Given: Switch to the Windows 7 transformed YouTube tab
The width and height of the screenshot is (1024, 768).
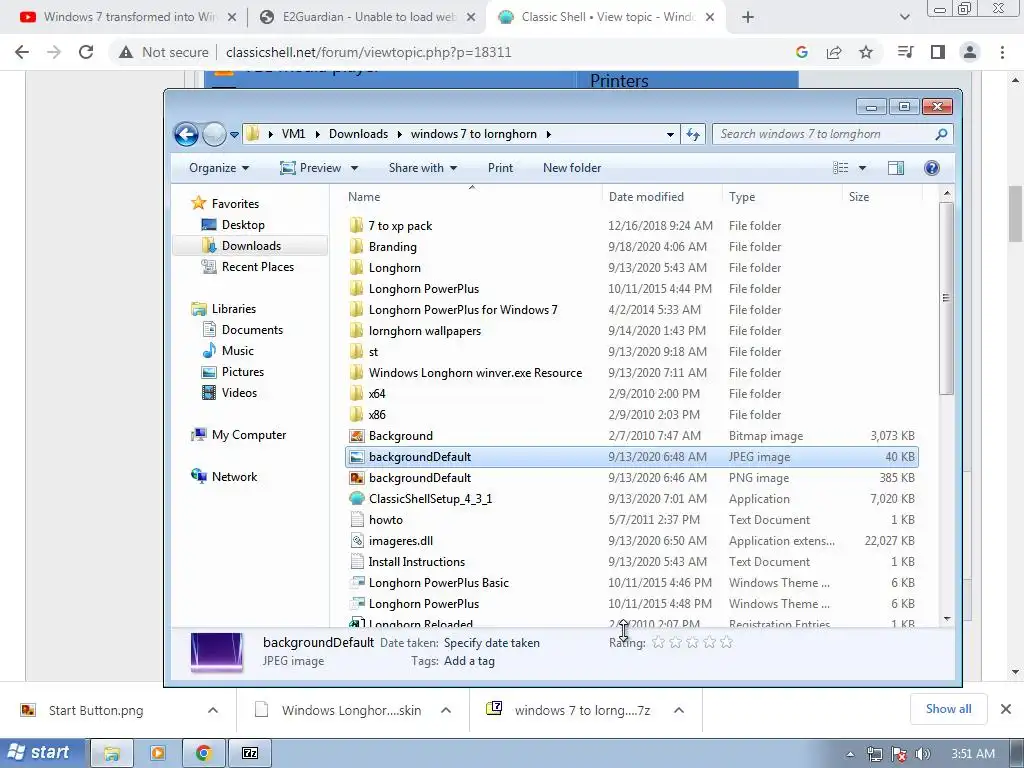Looking at the screenshot, I should [x=128, y=17].
